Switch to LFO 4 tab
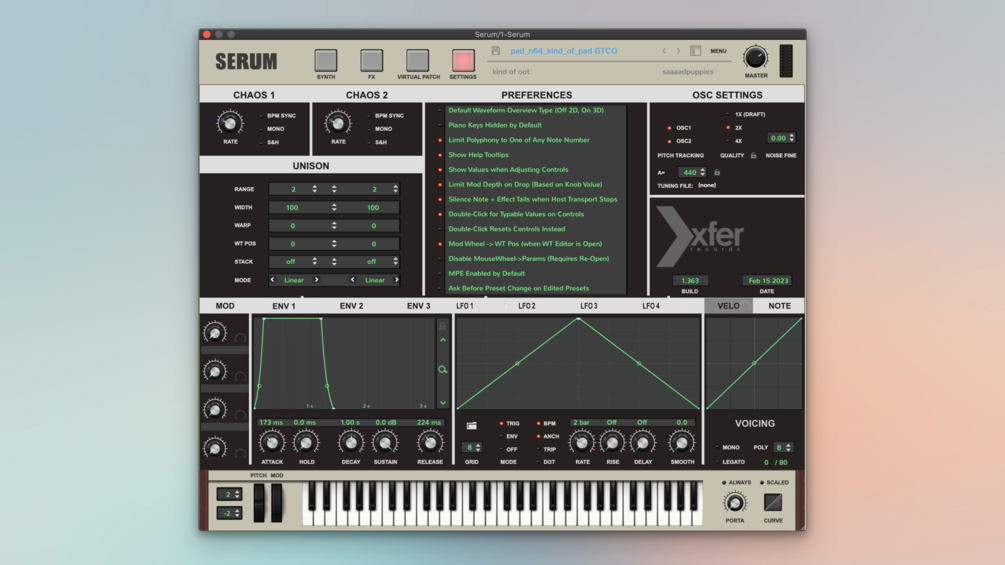Screen dimensions: 1005x565 [x=651, y=306]
